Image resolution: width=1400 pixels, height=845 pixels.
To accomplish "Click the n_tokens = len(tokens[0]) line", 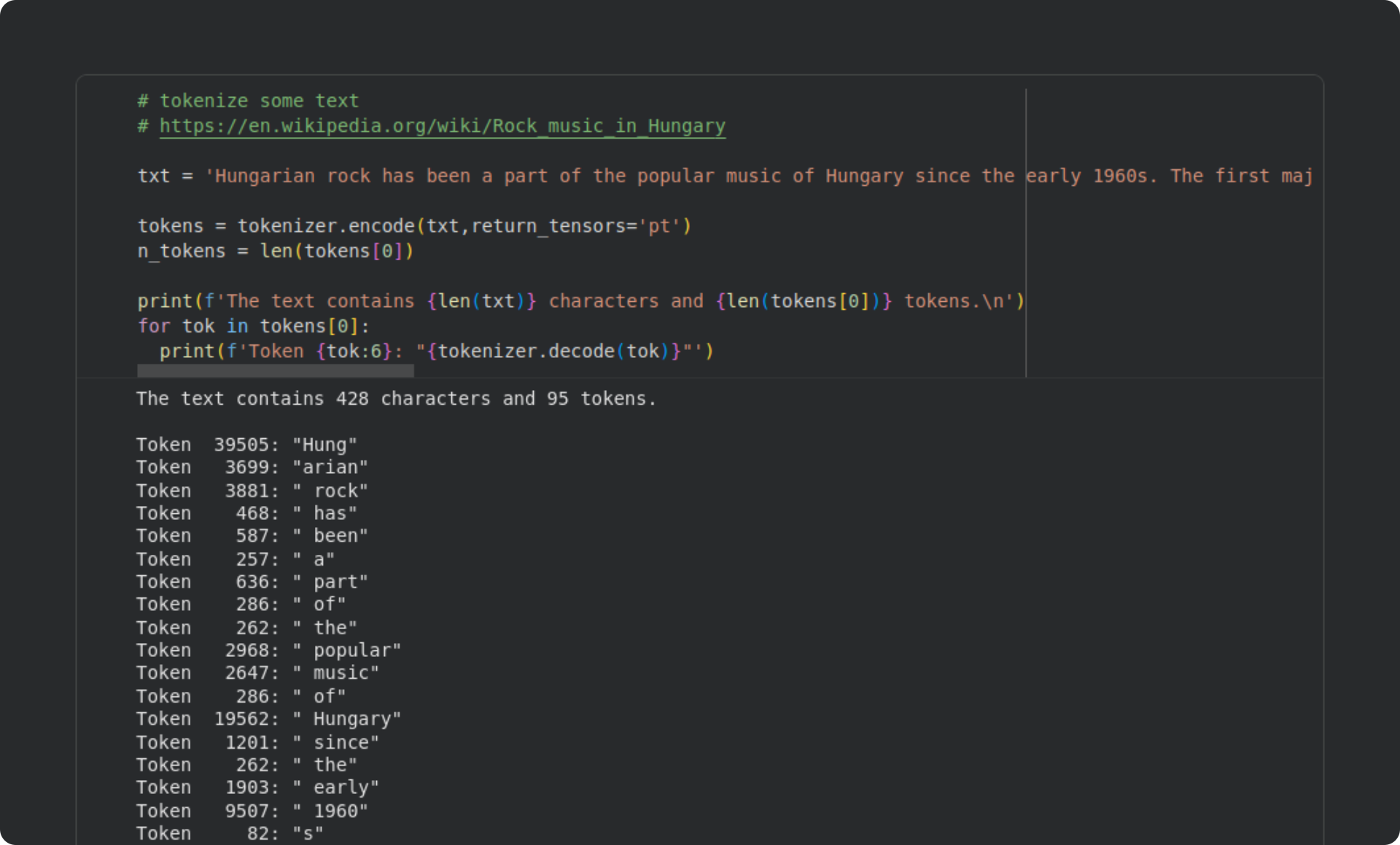I will click(x=275, y=252).
